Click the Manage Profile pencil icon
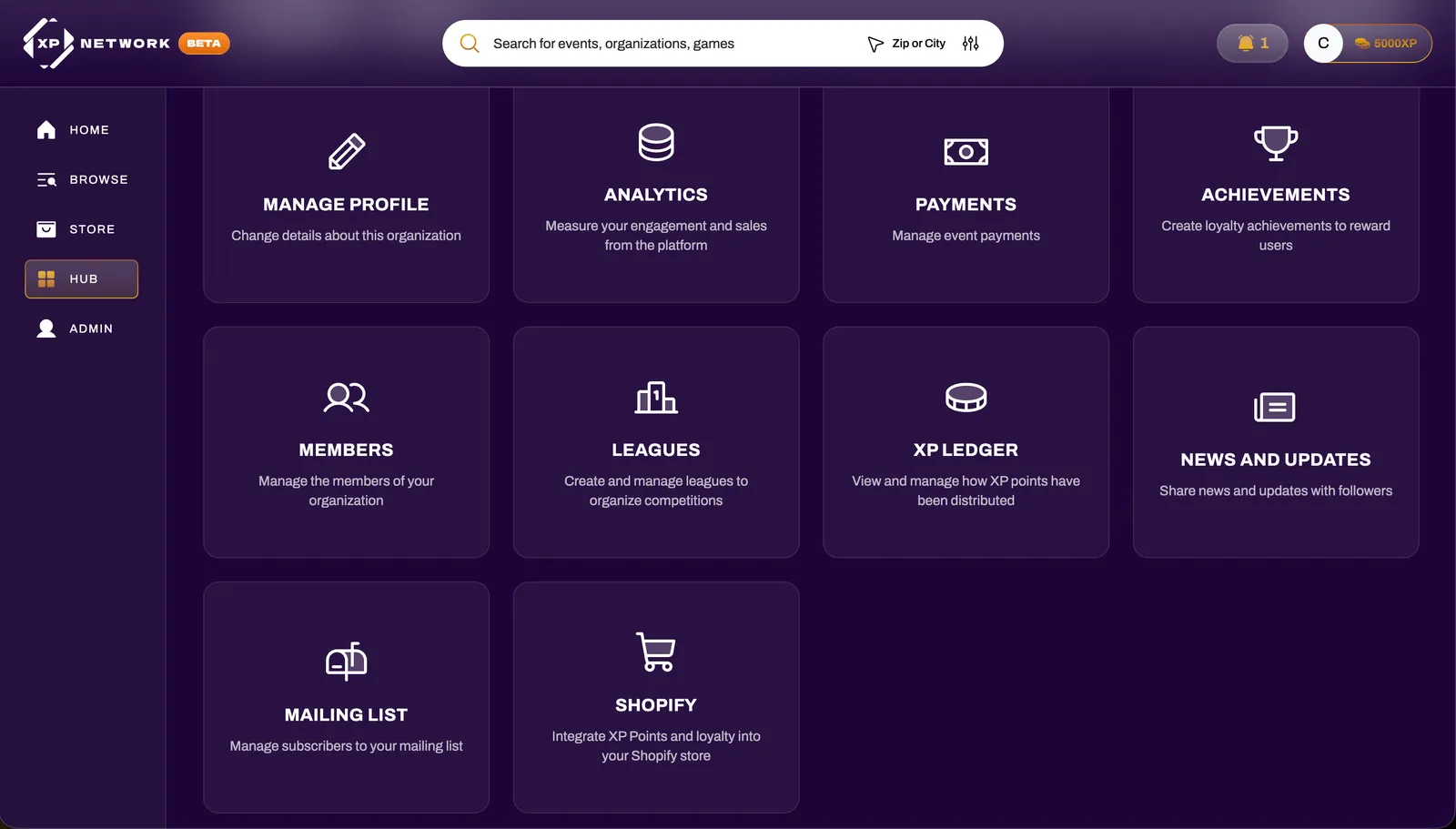 point(347,151)
